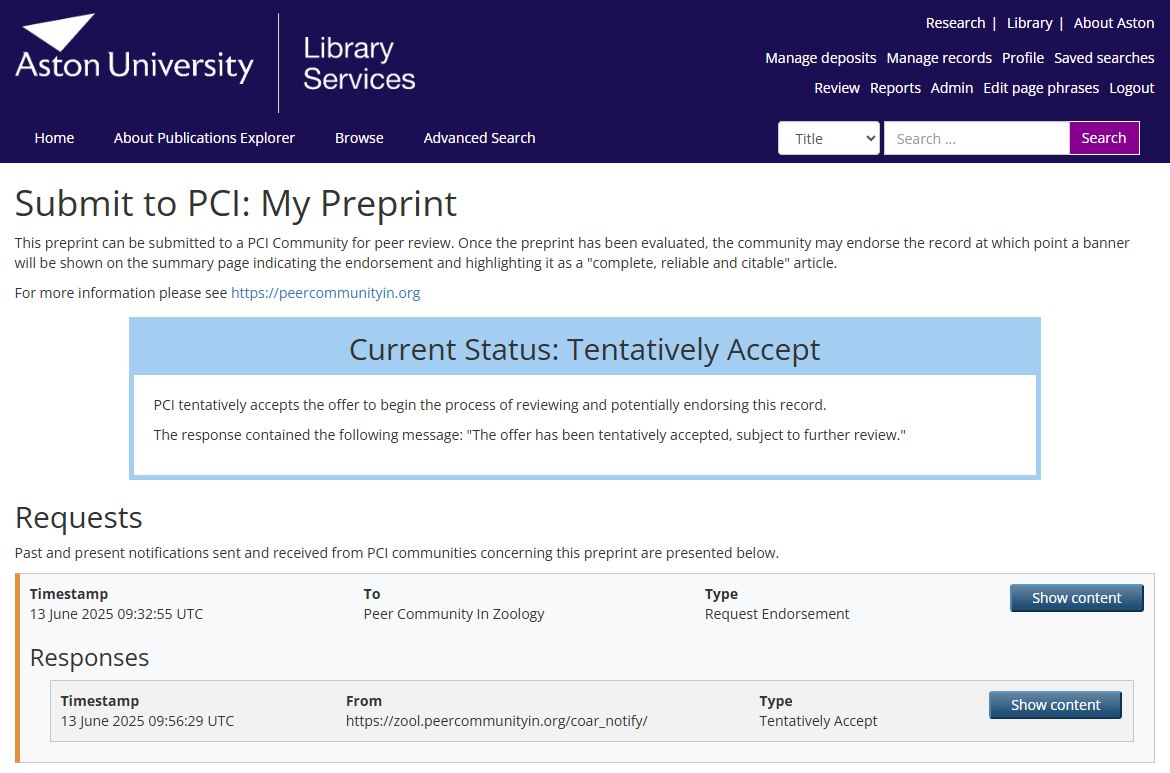Click the search text input field
This screenshot has width=1170, height=773.
coord(976,138)
